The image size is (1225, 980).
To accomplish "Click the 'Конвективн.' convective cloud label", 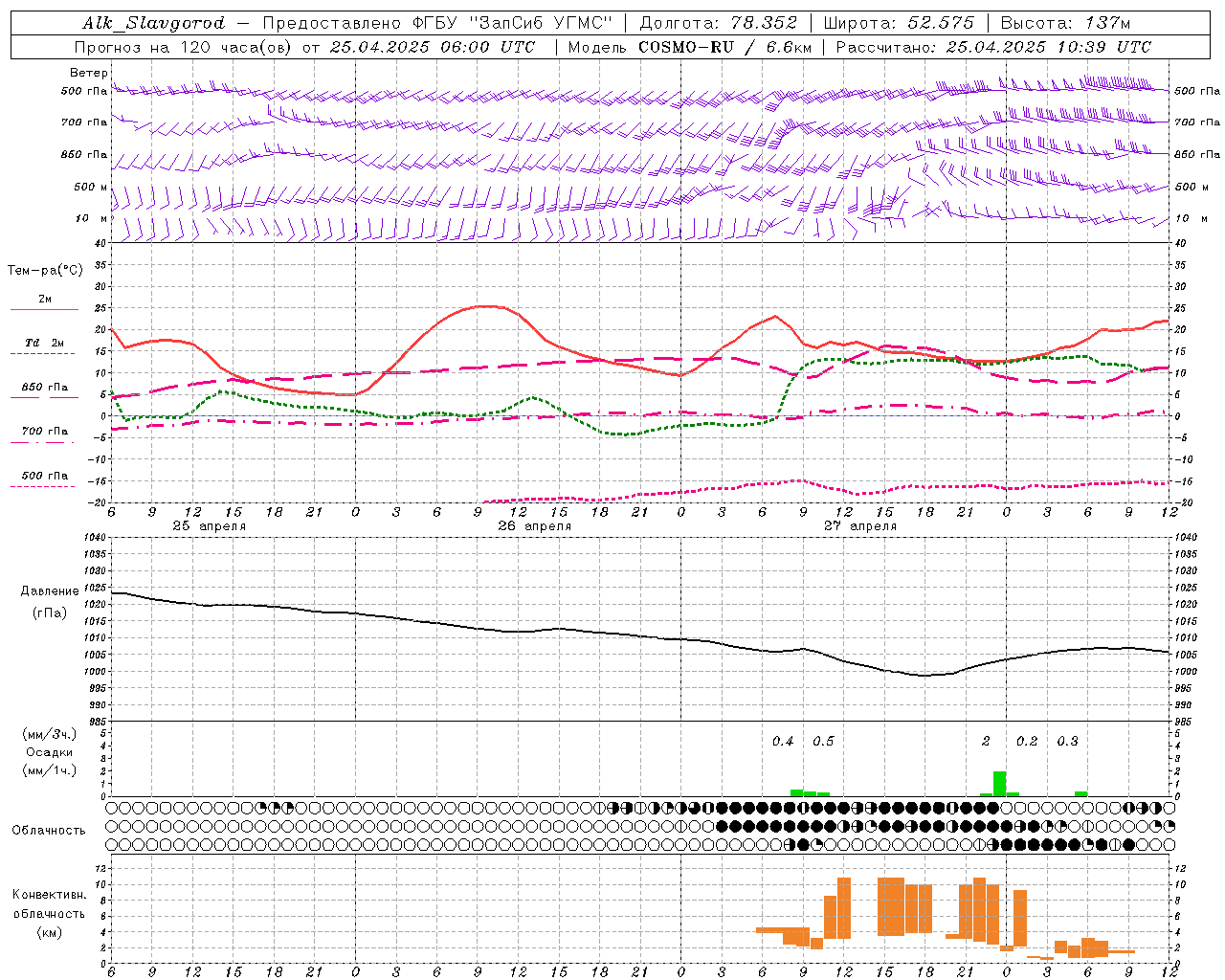I will (50, 895).
